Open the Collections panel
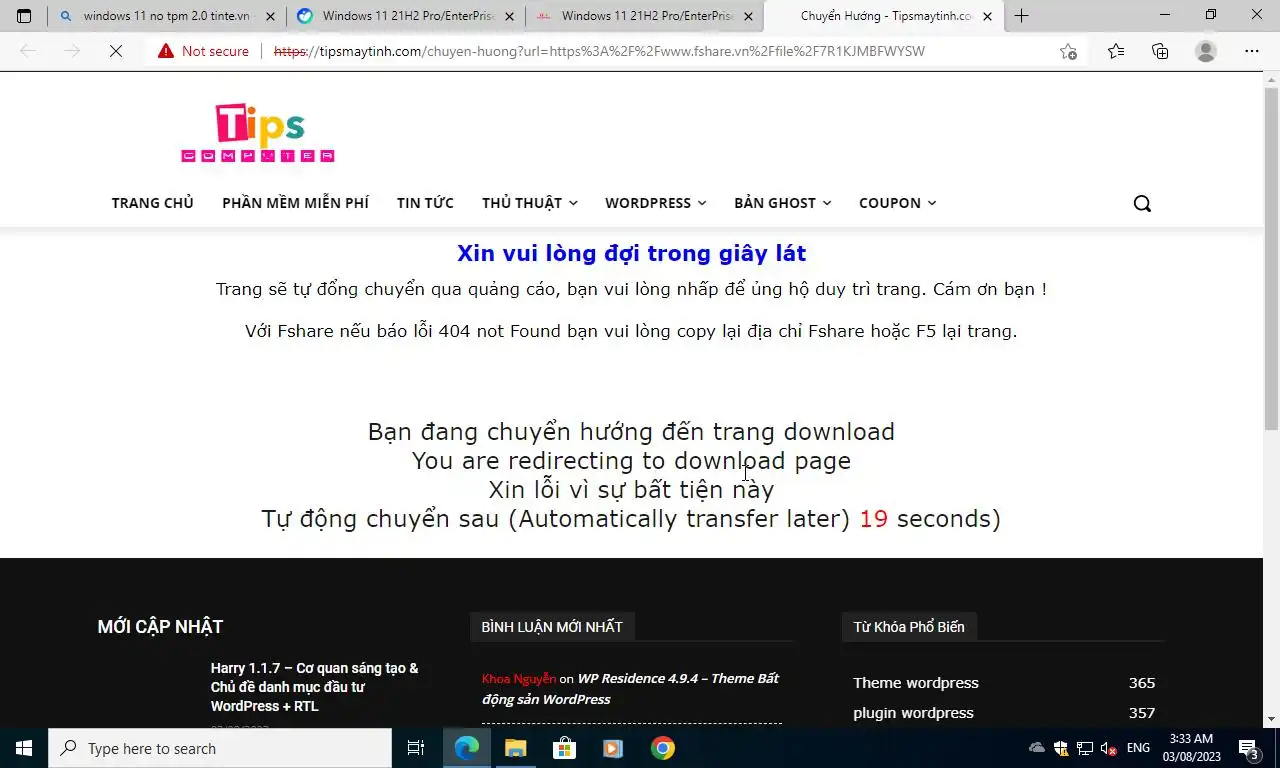 pos(1160,51)
